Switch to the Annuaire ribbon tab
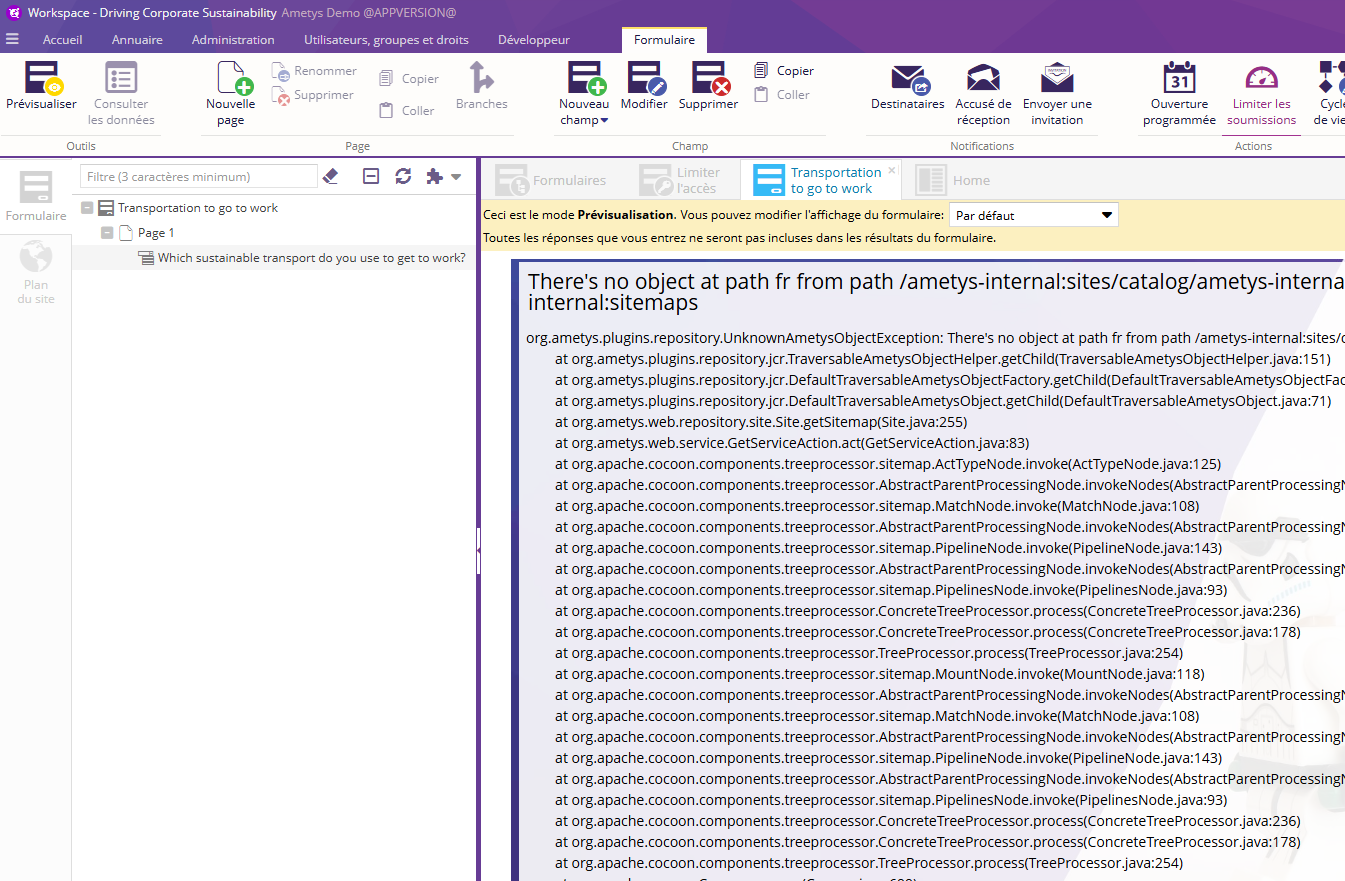The image size is (1345, 881). point(137,40)
